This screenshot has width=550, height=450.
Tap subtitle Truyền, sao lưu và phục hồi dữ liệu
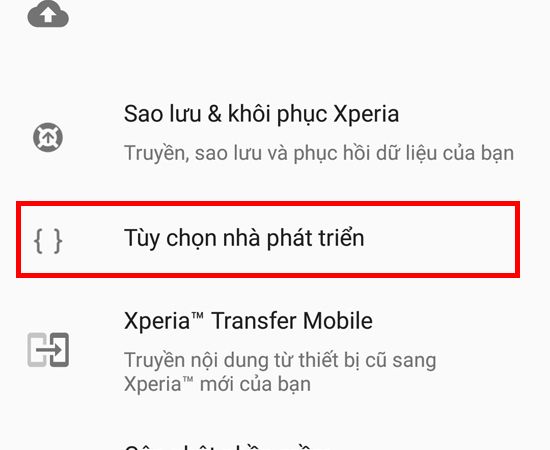(x=319, y=153)
